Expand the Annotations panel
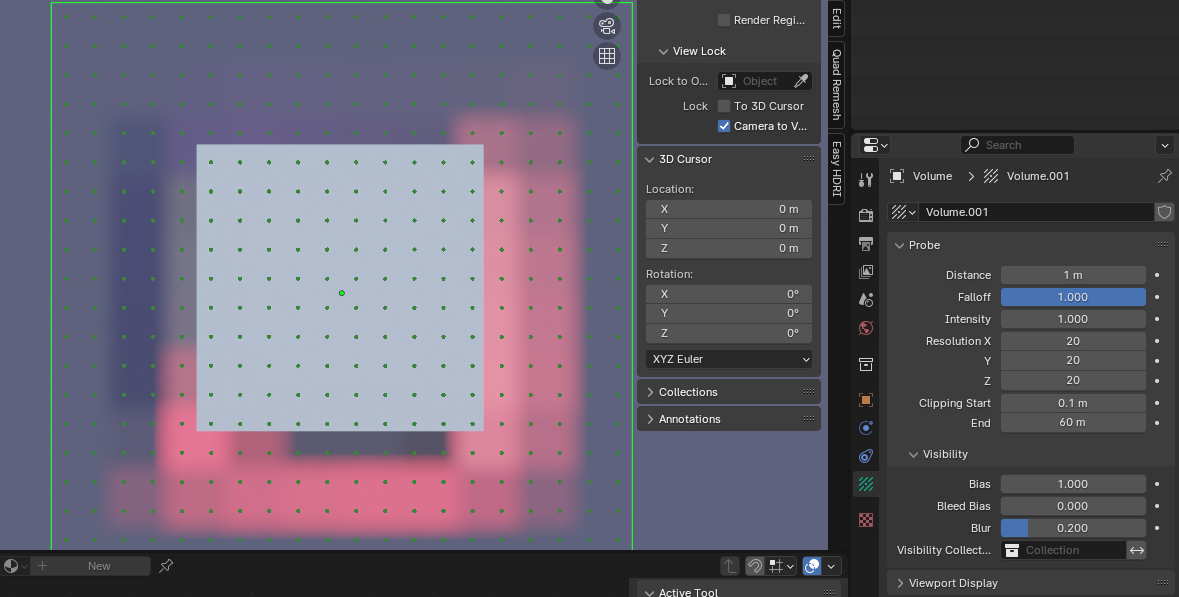Viewport: 1179px width, 597px height. 650,420
